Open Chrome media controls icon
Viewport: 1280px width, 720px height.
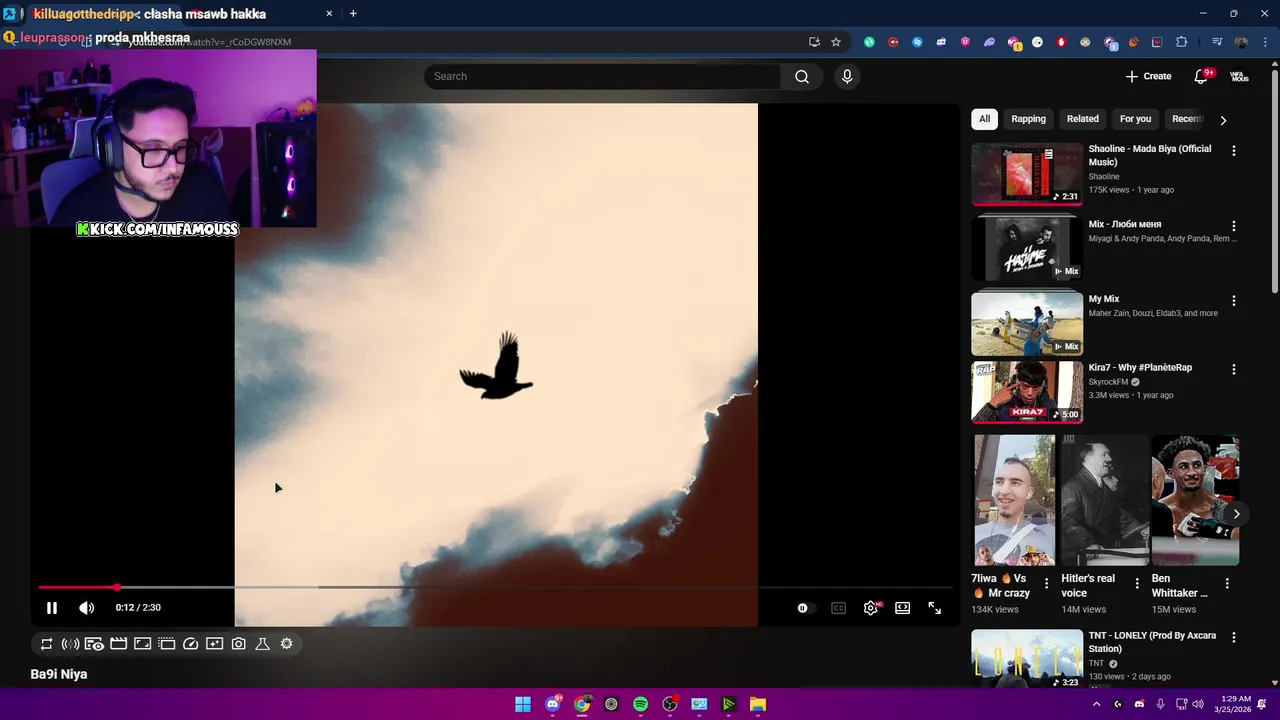tap(1217, 42)
